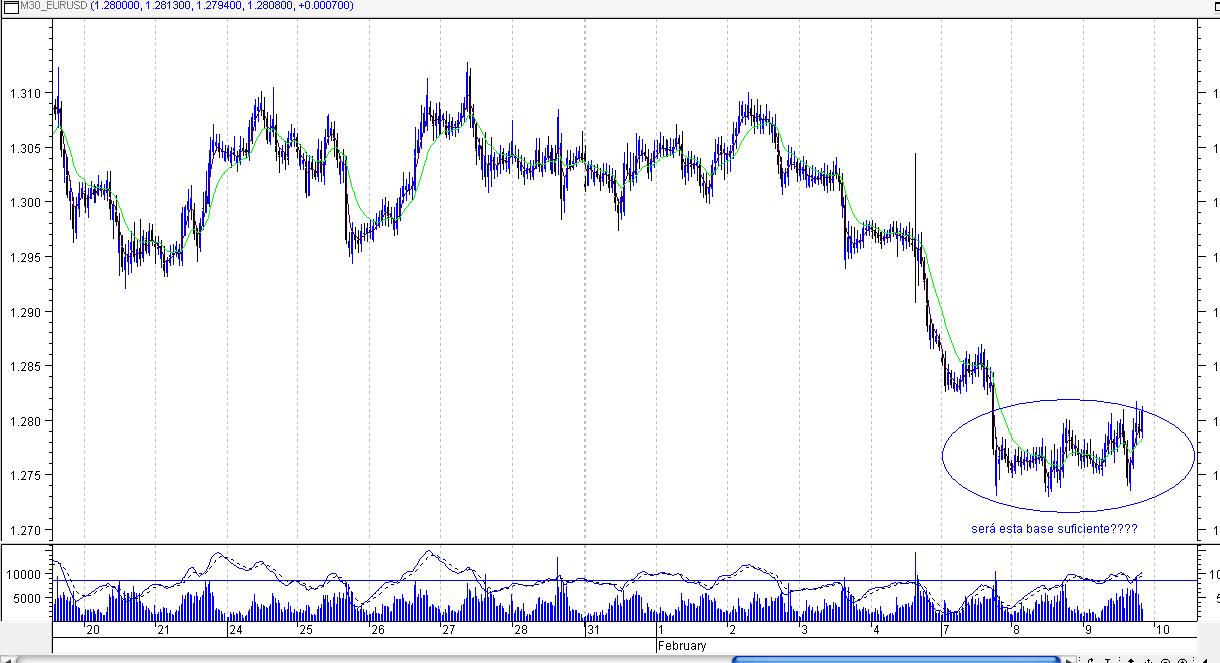1220x663 pixels.
Task: Select the Text annotation tool
Action: pyautogui.click(x=1108, y=660)
